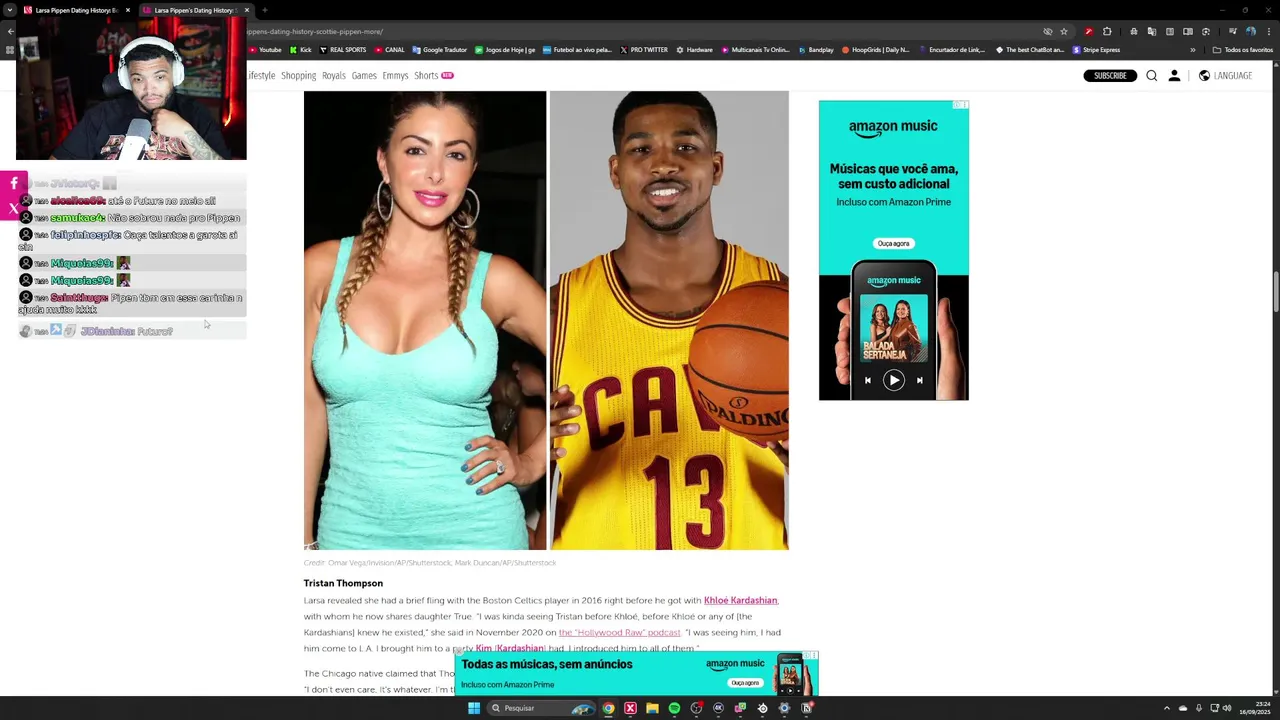Open the Emmys menu item

(395, 76)
